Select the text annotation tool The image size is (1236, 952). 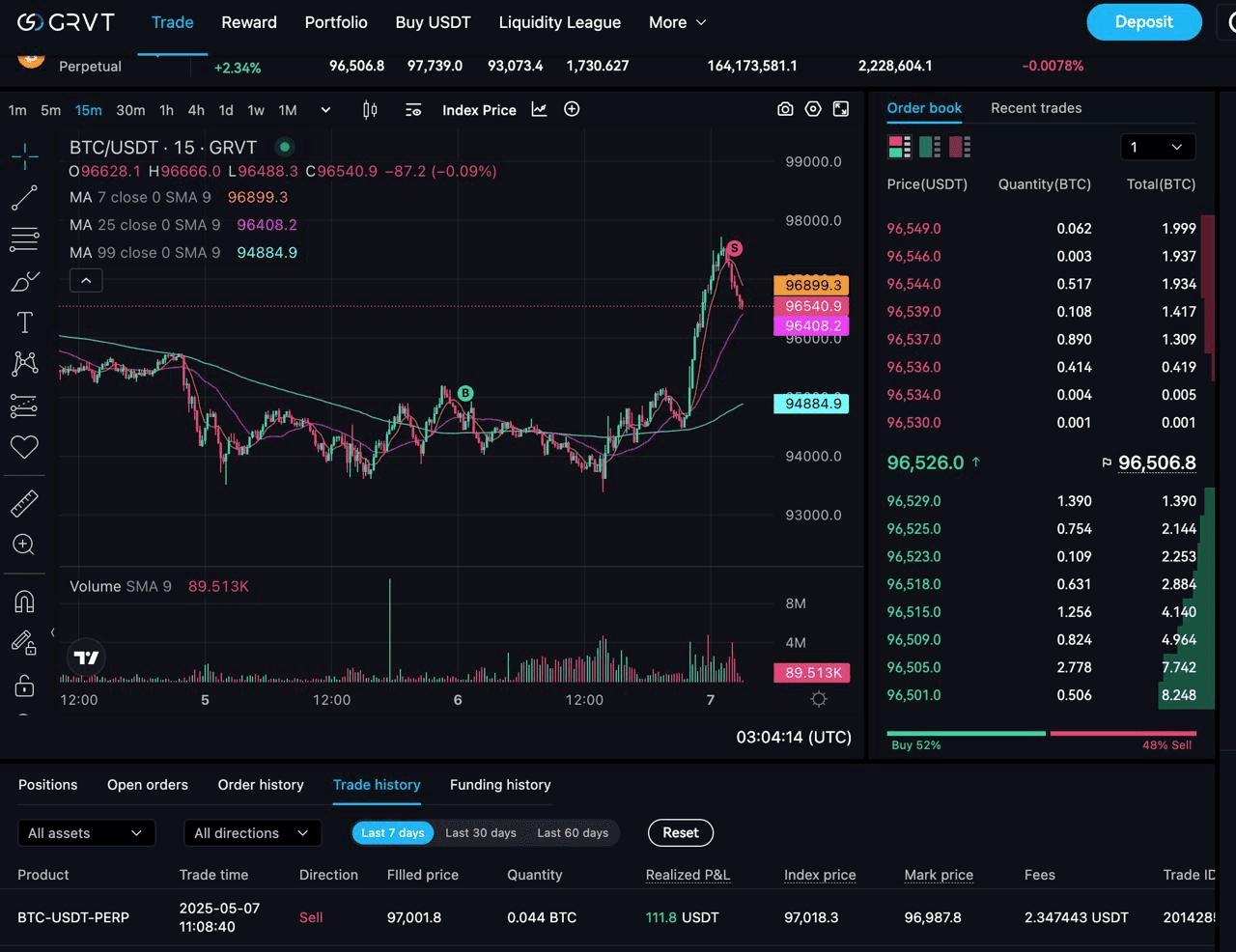(x=24, y=322)
